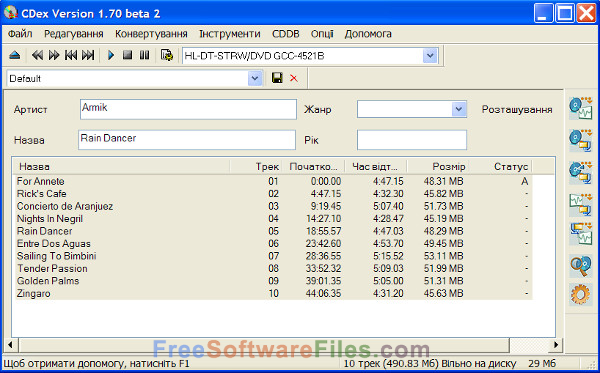The image size is (600, 373).
Task: Open the CDDB menu
Action: tap(285, 34)
